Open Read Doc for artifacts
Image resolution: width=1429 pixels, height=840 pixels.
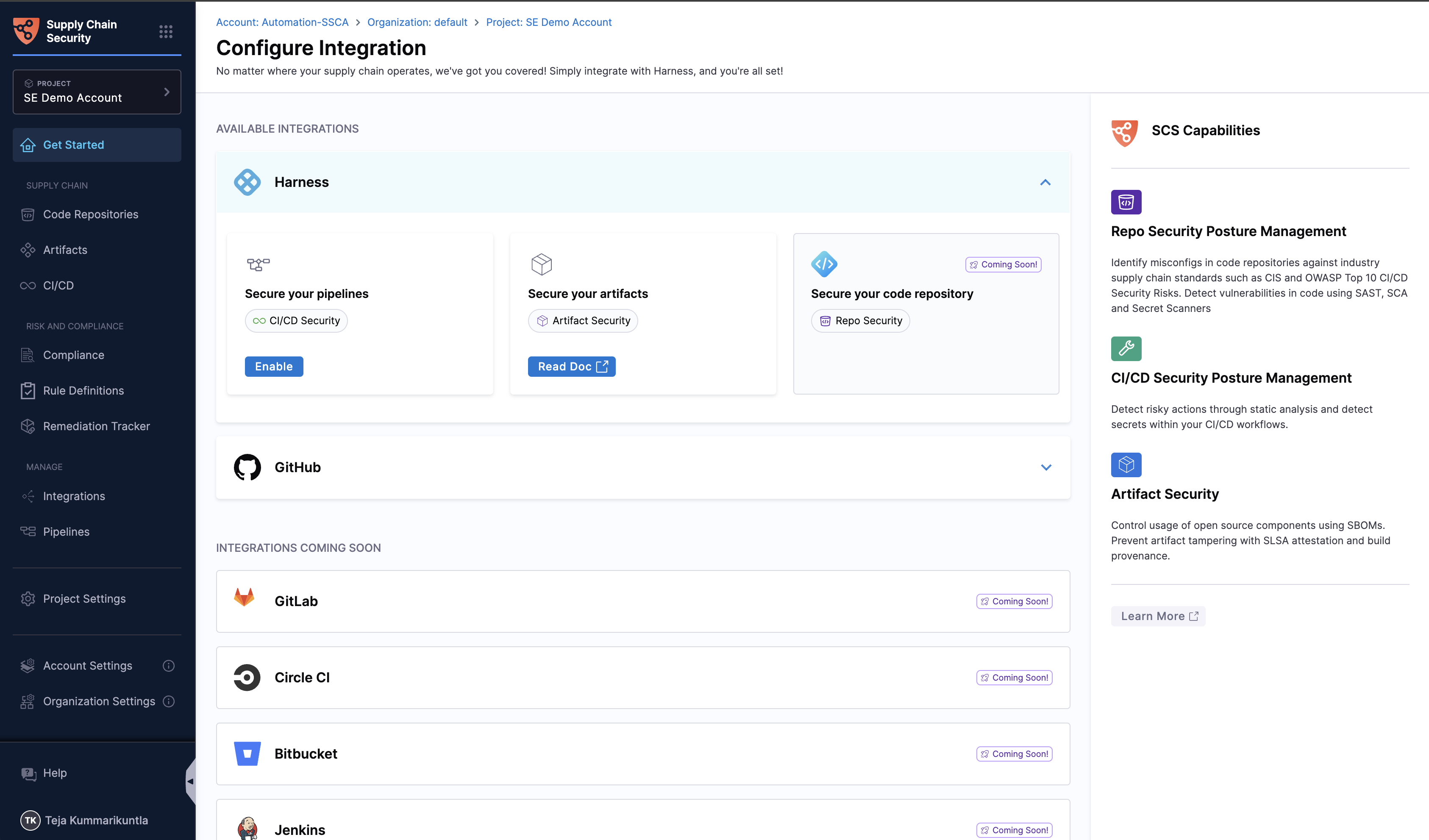click(x=572, y=367)
